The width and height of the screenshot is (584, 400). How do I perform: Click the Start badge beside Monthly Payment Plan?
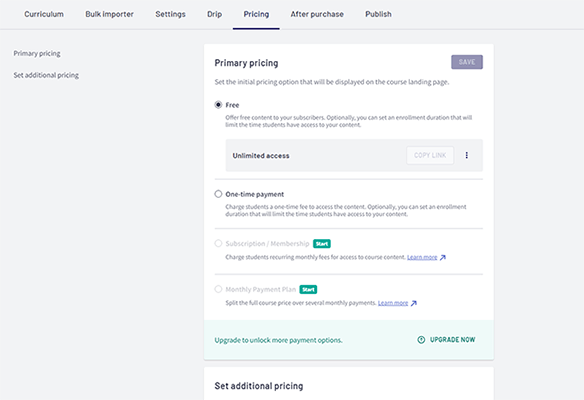point(308,289)
